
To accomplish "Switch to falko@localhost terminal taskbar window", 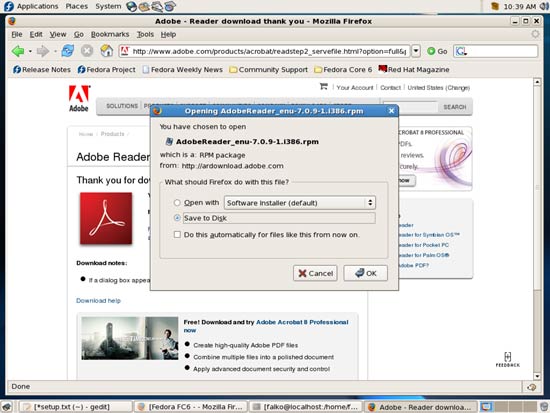I will tap(306, 407).
